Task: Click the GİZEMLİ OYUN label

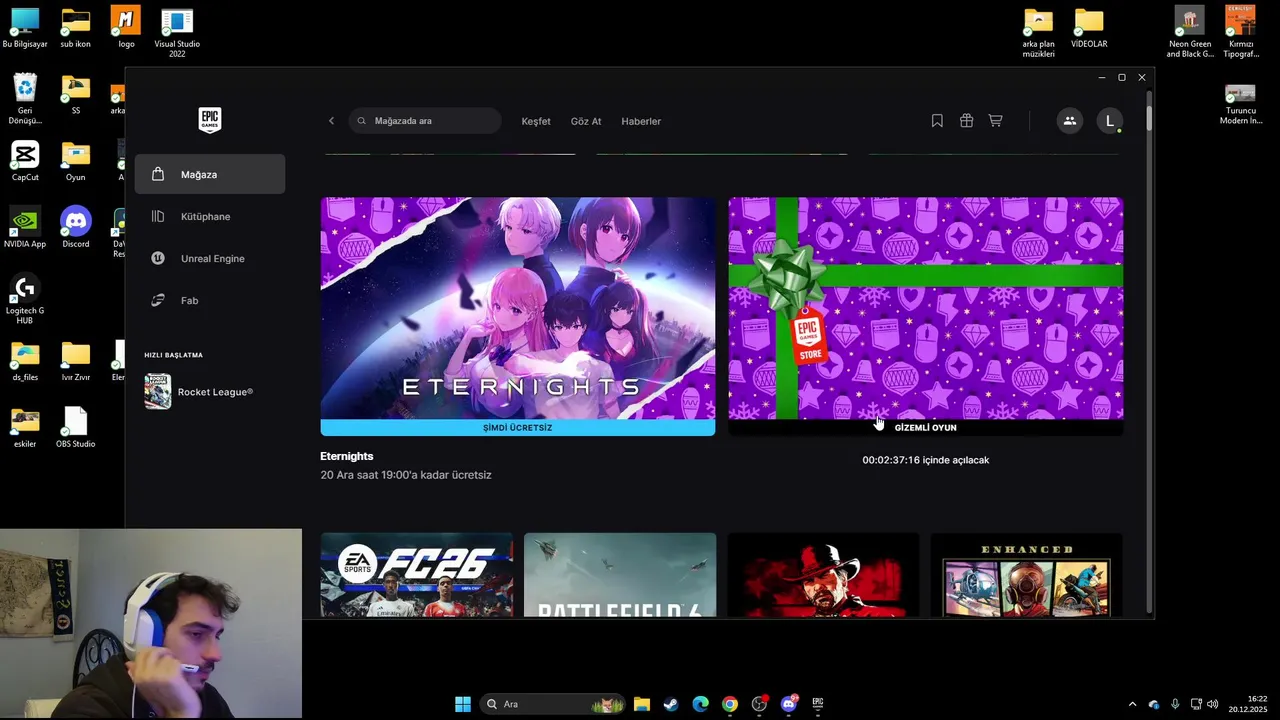Action: coord(925,427)
